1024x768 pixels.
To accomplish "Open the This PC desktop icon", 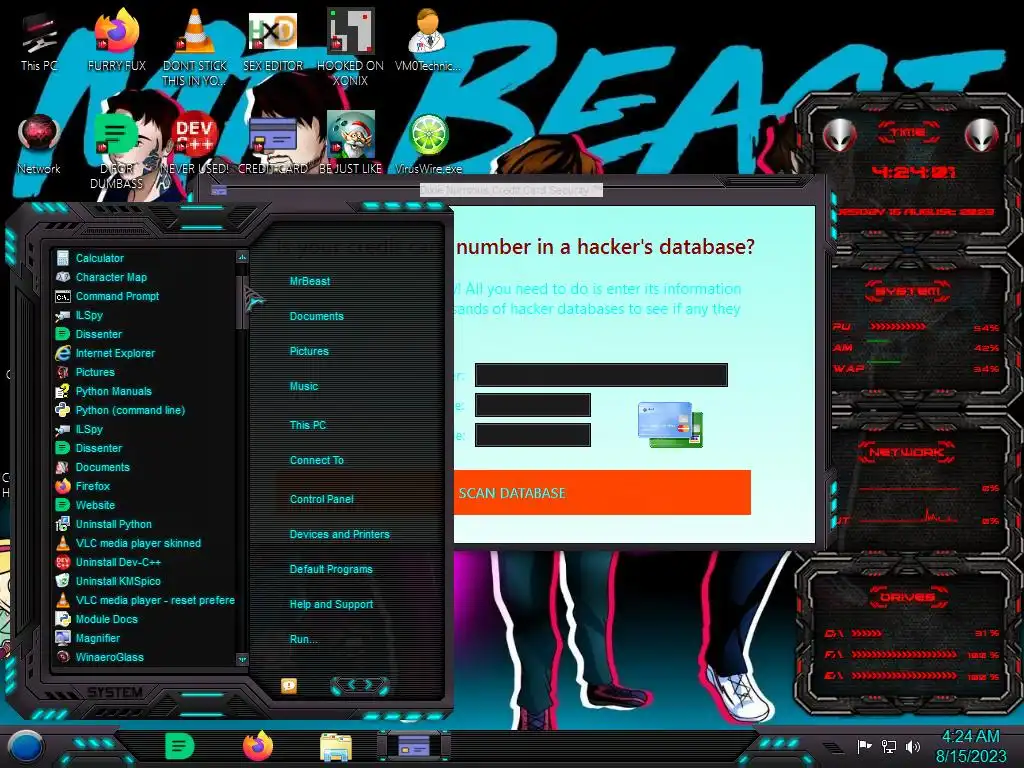I will (39, 42).
